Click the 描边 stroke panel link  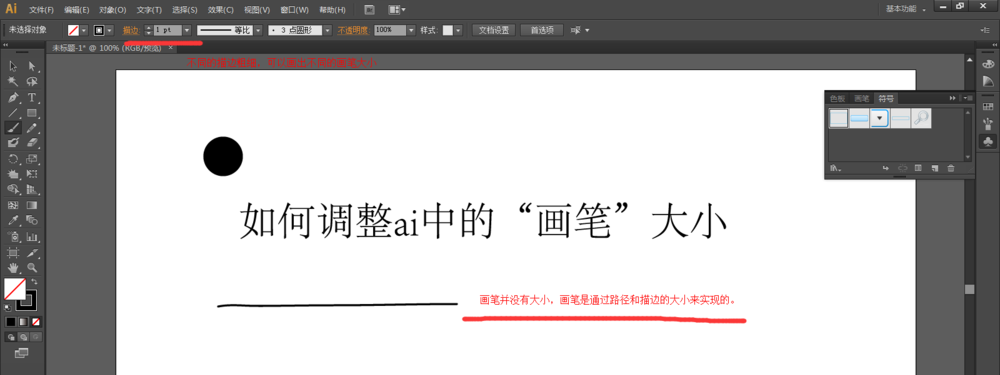[130, 30]
